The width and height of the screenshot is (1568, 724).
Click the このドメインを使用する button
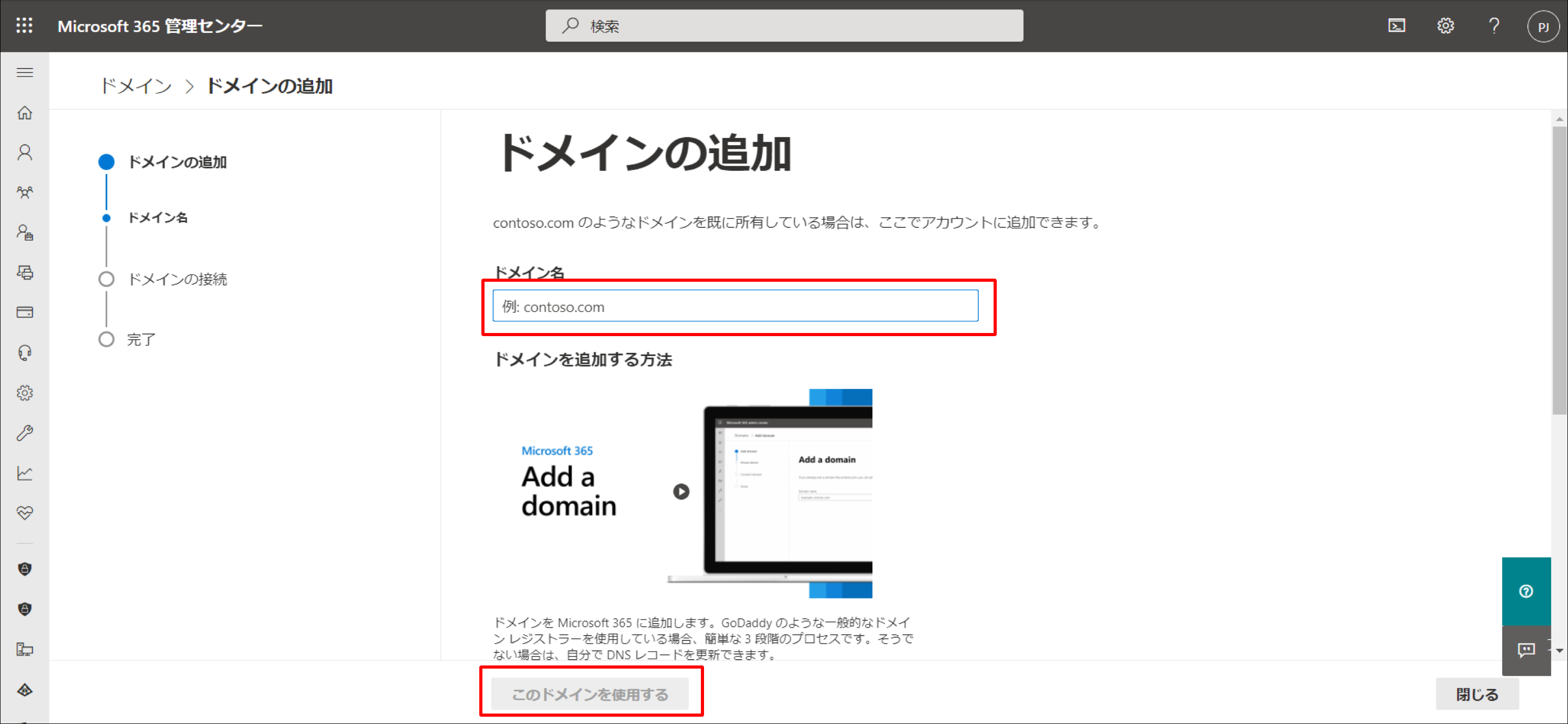coord(590,694)
